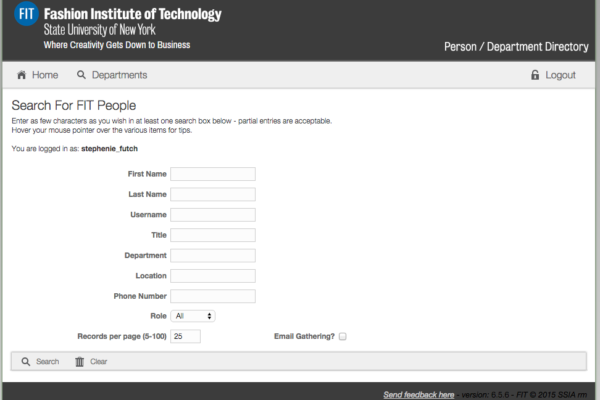Click the Role field label
This screenshot has height=400, width=600.
pos(158,316)
